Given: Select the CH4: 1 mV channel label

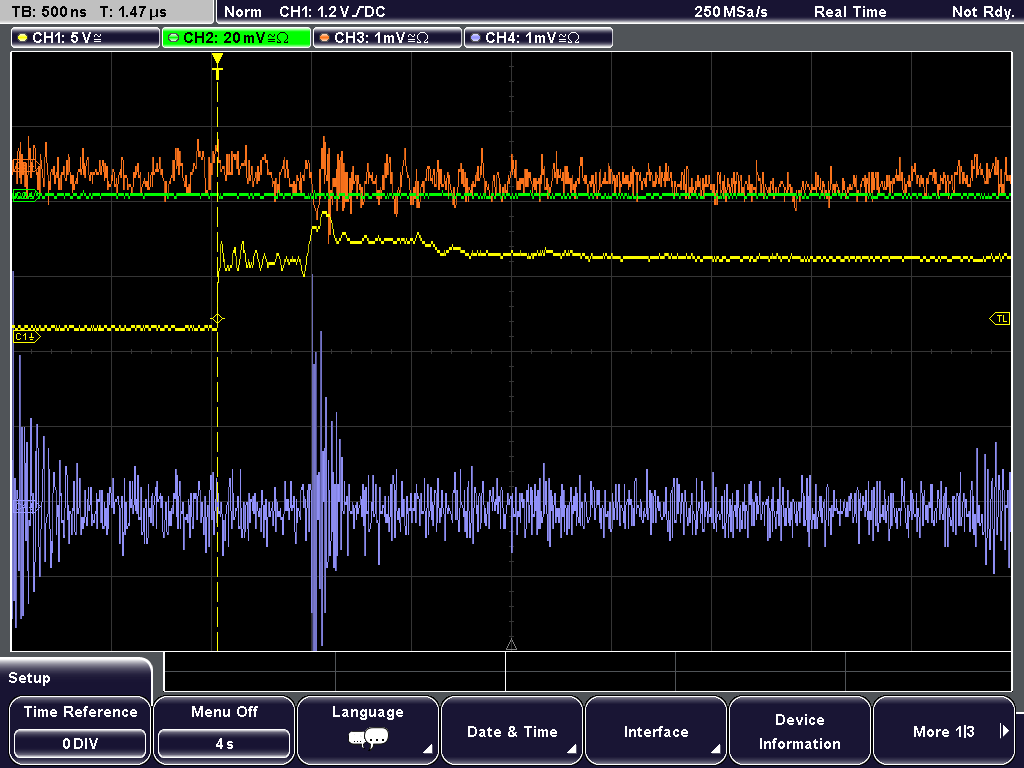Looking at the screenshot, I should tap(538, 38).
